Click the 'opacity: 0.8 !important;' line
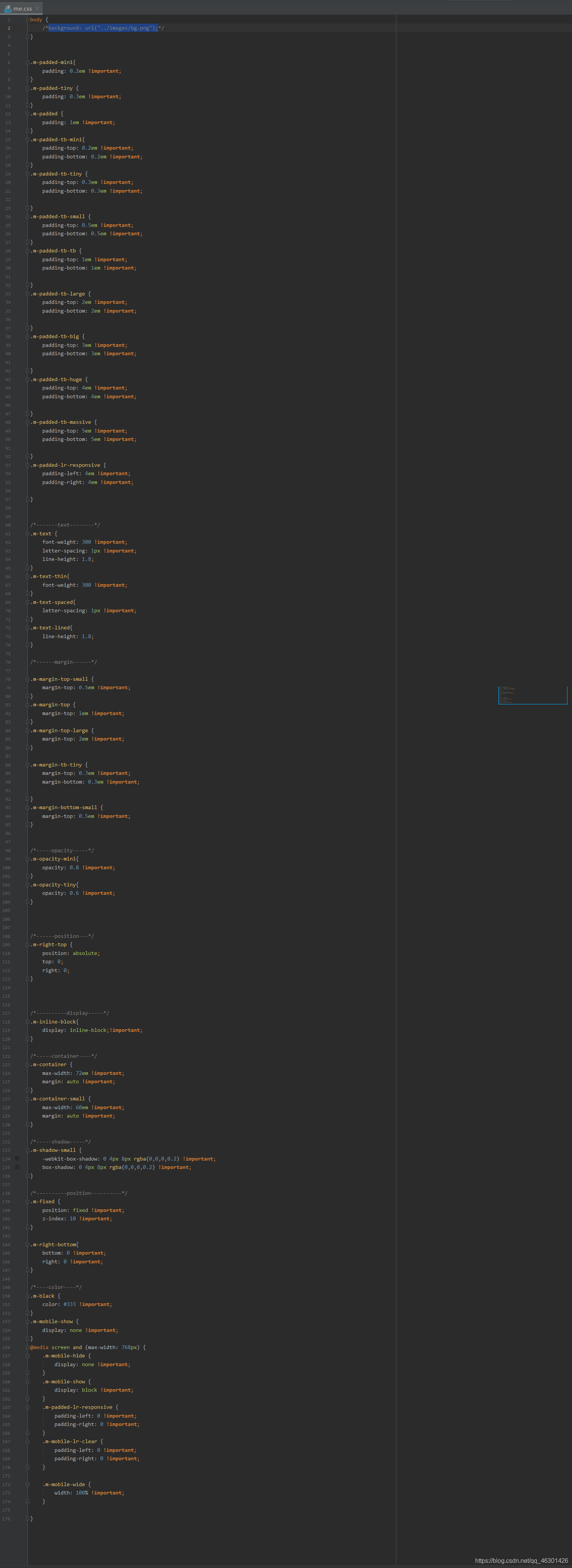The image size is (572, 1568). (79, 867)
